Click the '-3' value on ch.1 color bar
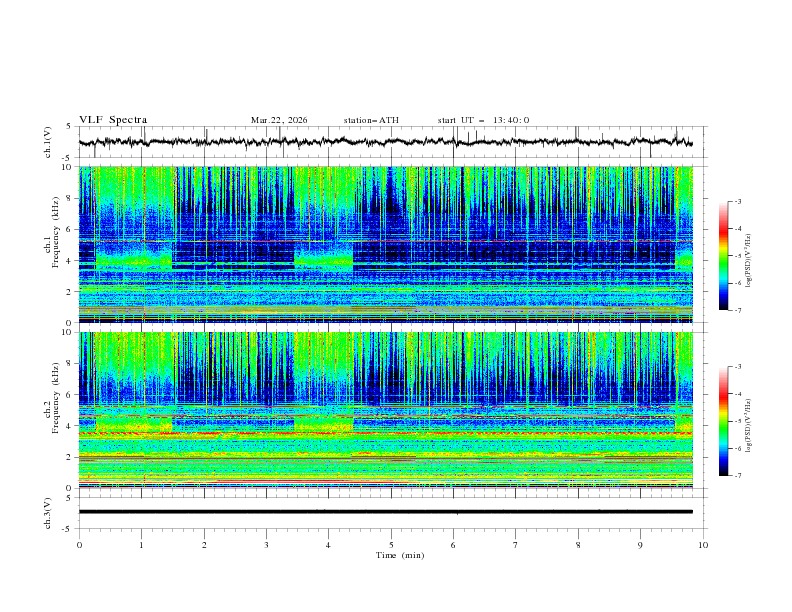This screenshot has width=792, height=612. [737, 201]
